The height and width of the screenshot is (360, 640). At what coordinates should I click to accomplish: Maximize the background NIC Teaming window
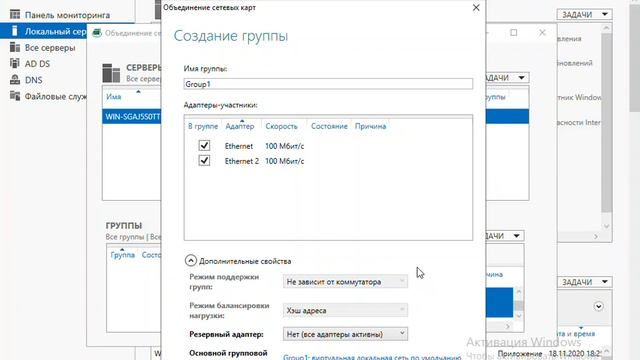513,33
